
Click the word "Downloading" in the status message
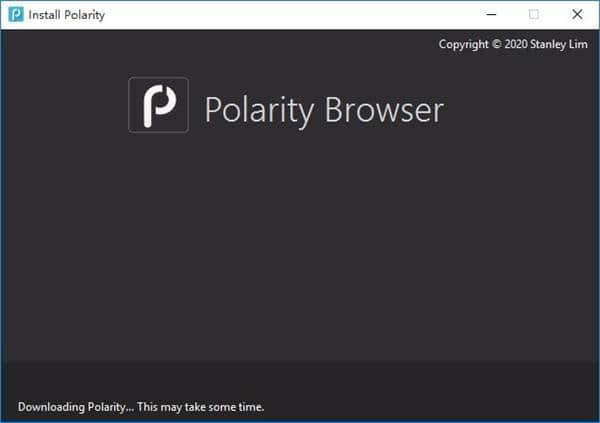(52, 407)
